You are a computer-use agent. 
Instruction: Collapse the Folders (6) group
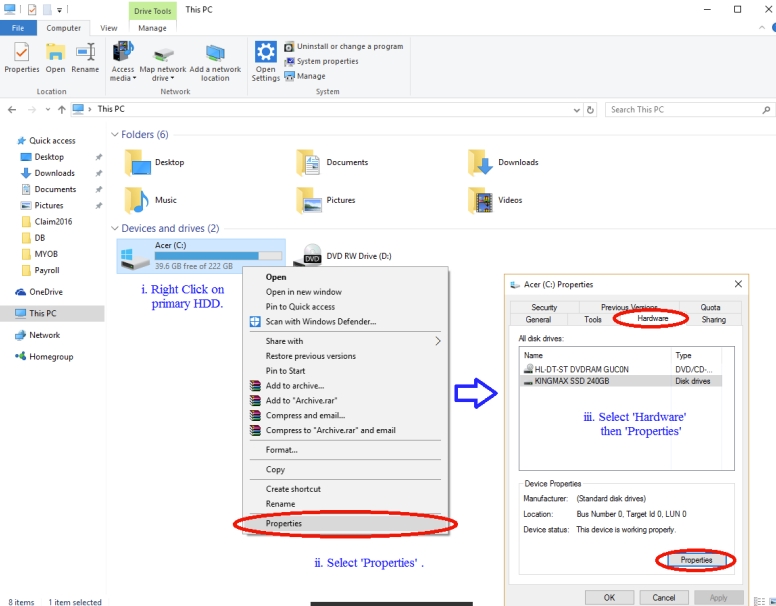113,134
